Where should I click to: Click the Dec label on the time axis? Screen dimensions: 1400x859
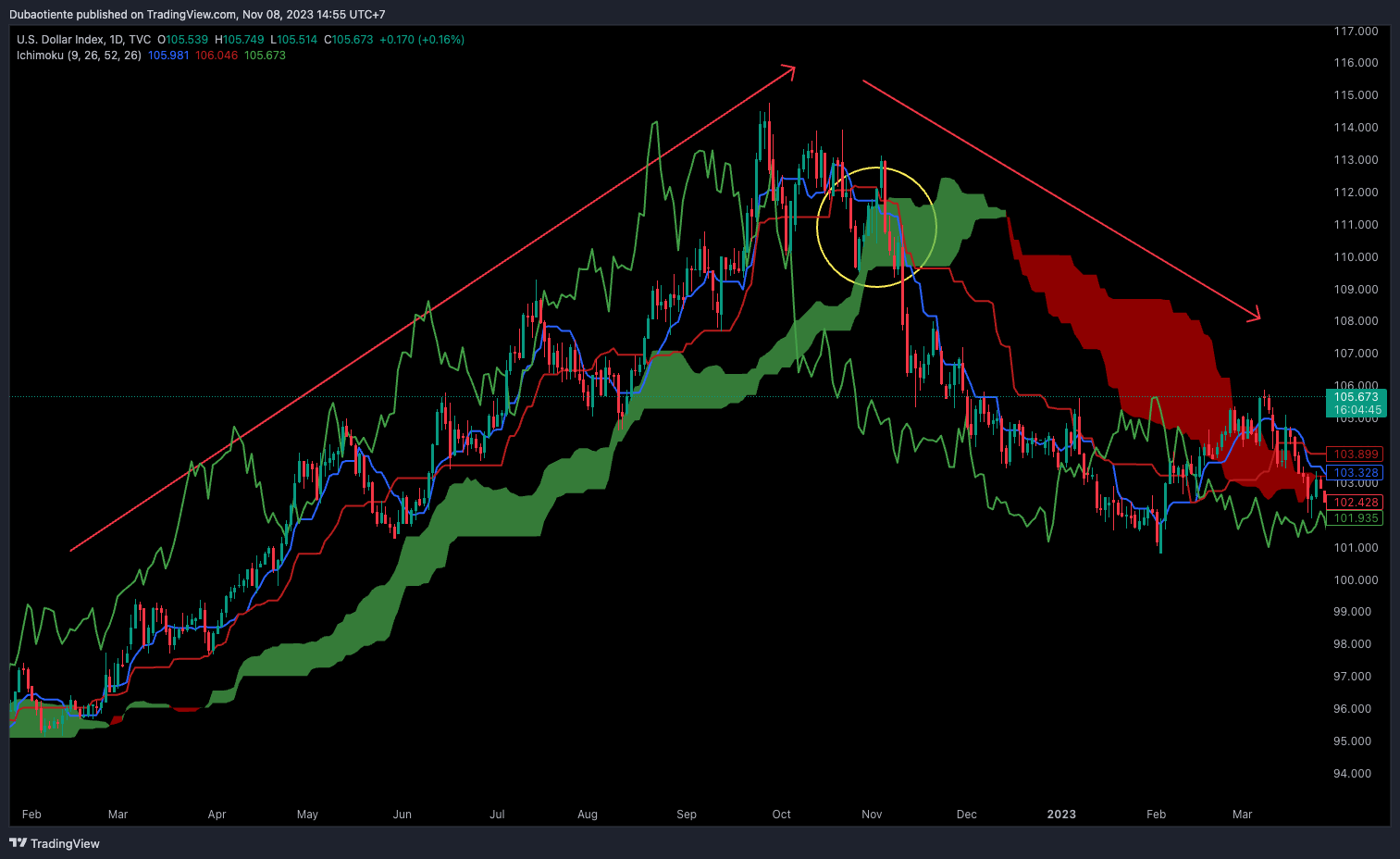tap(967, 815)
